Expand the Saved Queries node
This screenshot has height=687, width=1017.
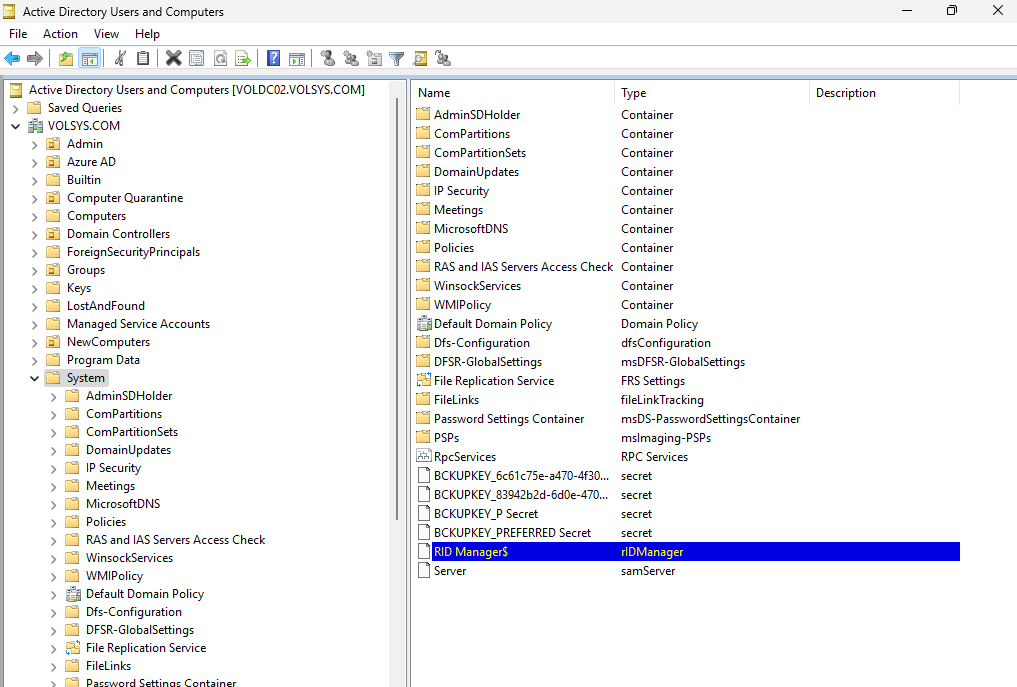point(15,108)
